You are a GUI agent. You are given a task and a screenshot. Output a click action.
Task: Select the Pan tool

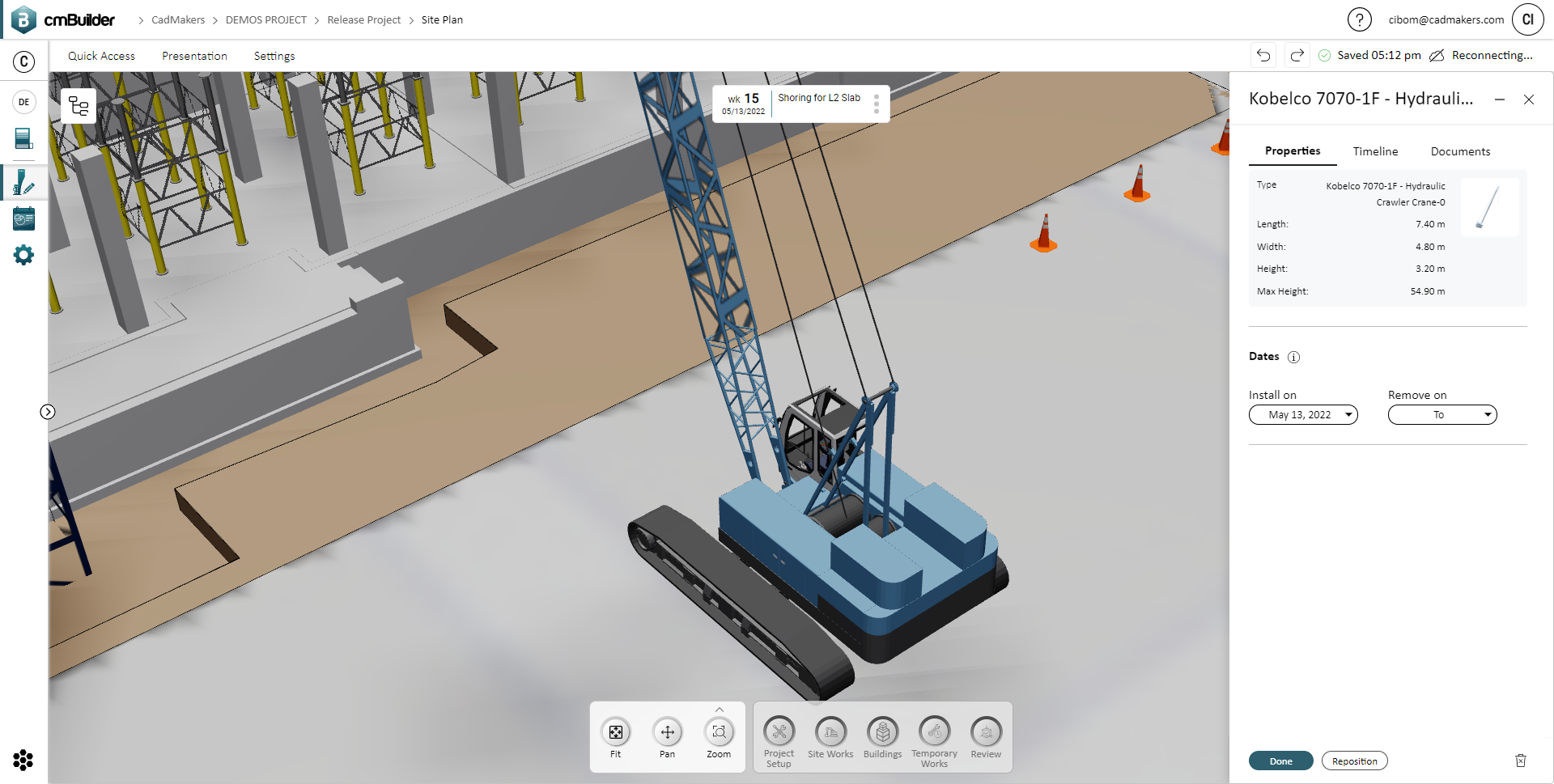668,732
